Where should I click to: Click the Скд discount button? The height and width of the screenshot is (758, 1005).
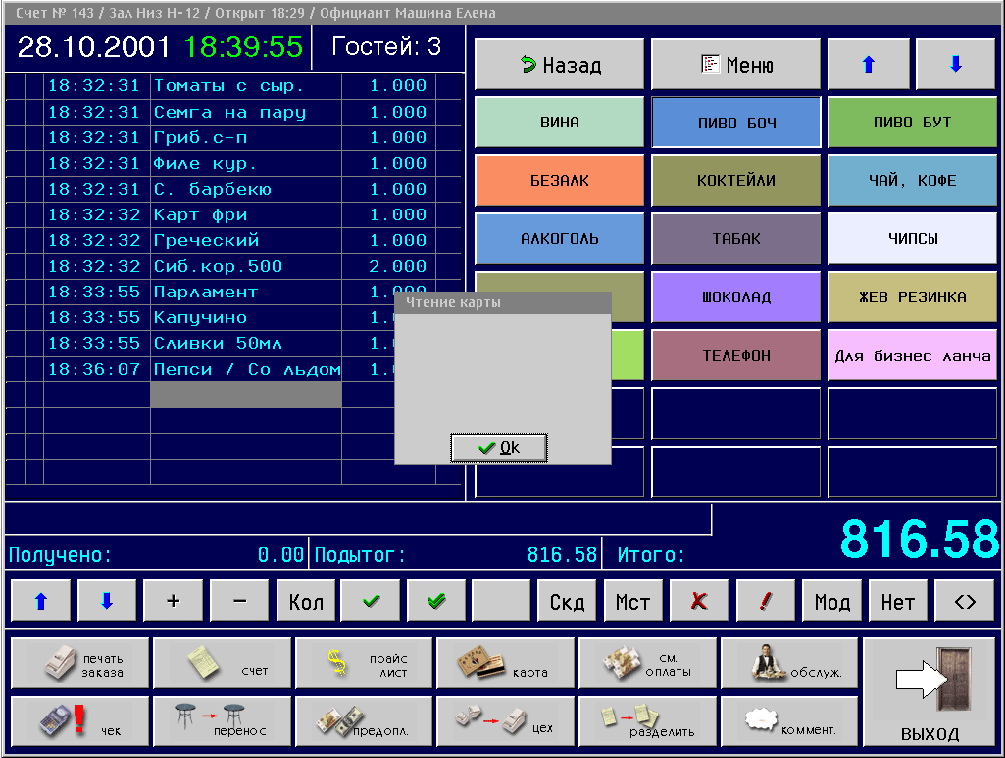567,601
